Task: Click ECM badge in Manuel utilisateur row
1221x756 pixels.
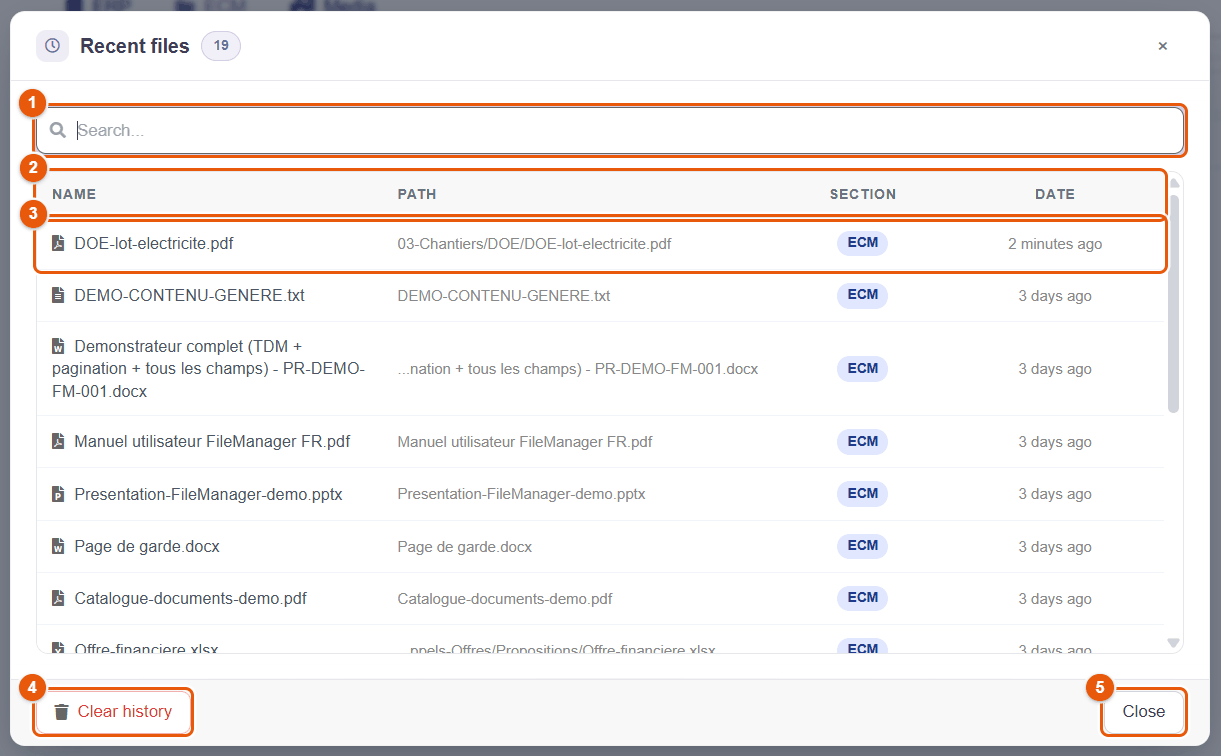Action: click(862, 441)
